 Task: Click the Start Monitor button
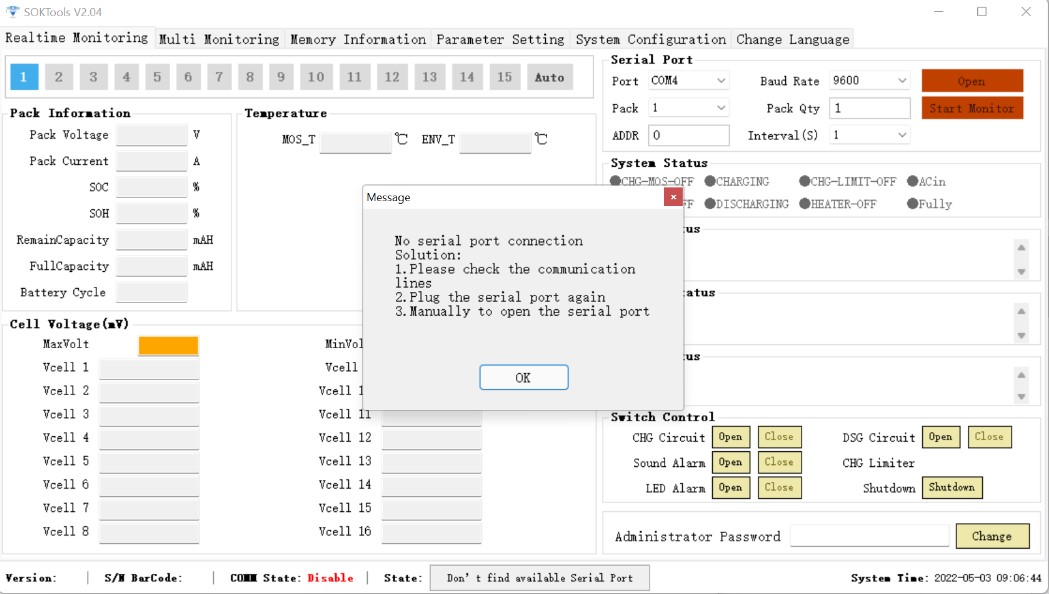971,108
